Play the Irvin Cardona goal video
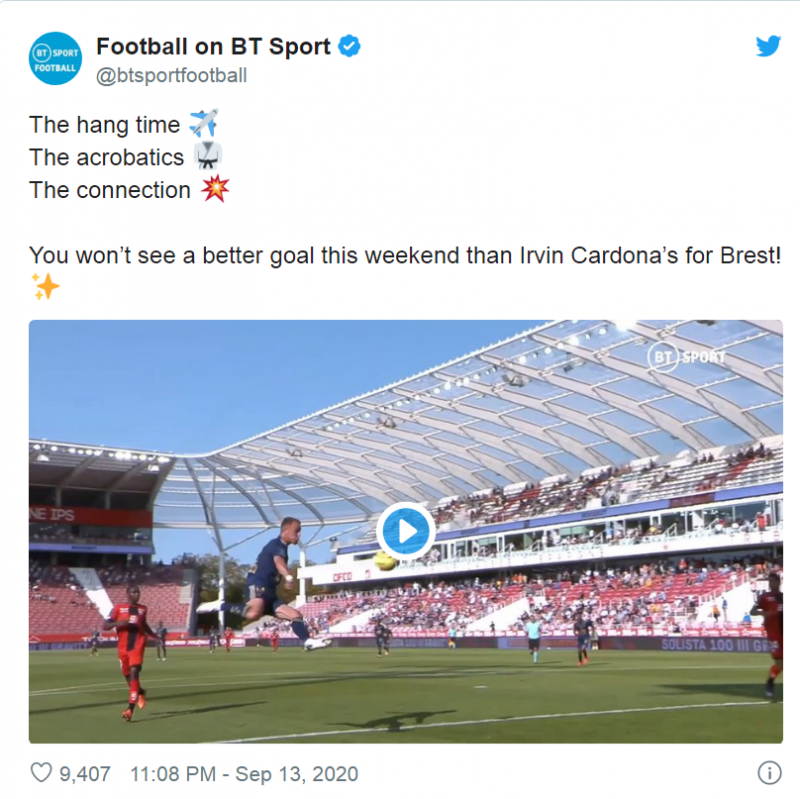This screenshot has width=800, height=799. click(405, 531)
